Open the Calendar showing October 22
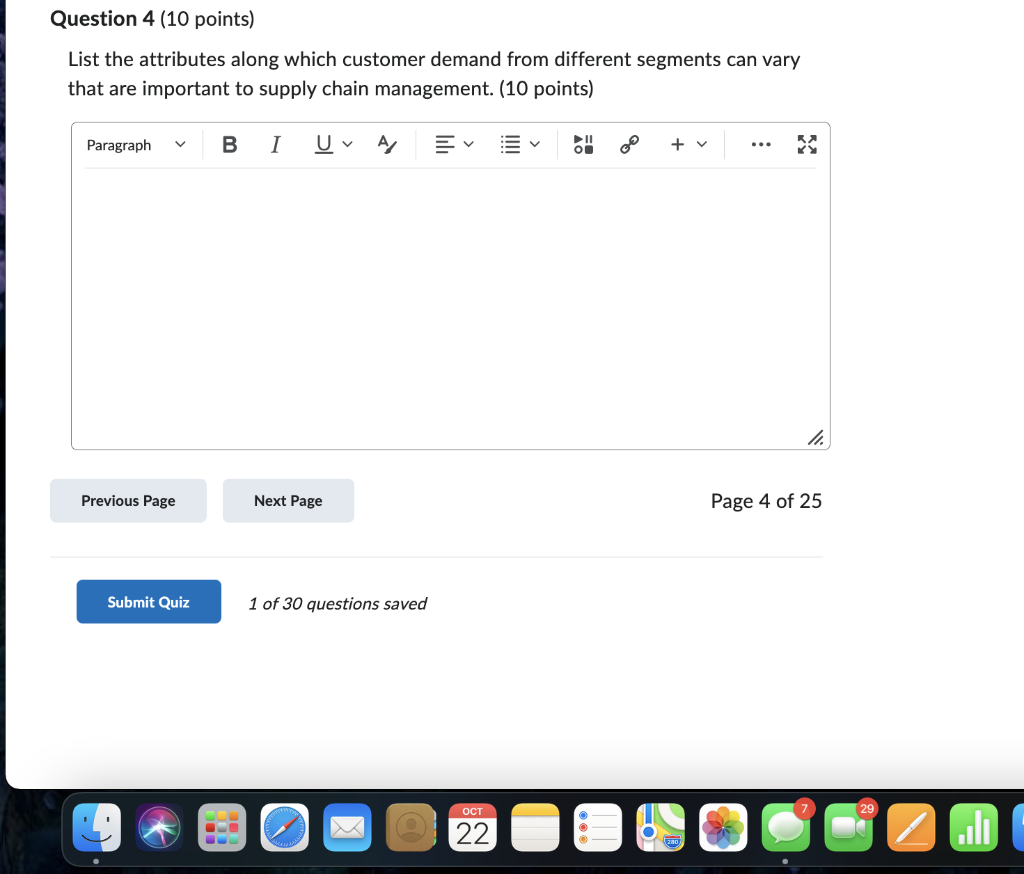The width and height of the screenshot is (1024, 874). [x=472, y=827]
